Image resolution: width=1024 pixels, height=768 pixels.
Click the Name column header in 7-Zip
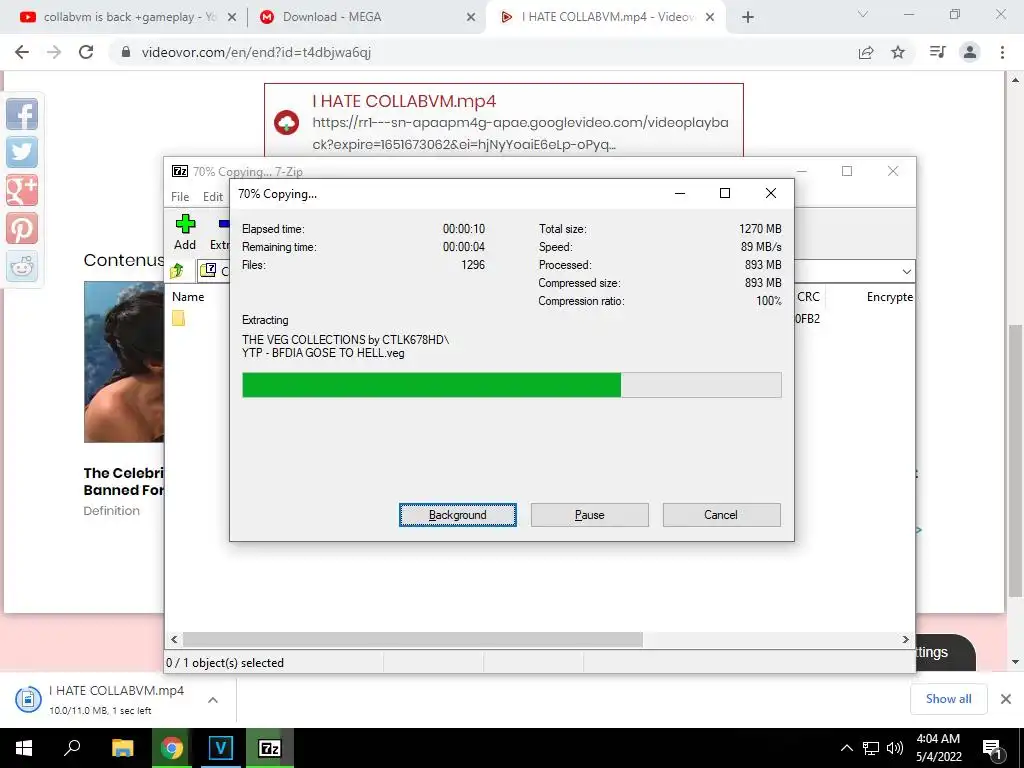coord(188,296)
